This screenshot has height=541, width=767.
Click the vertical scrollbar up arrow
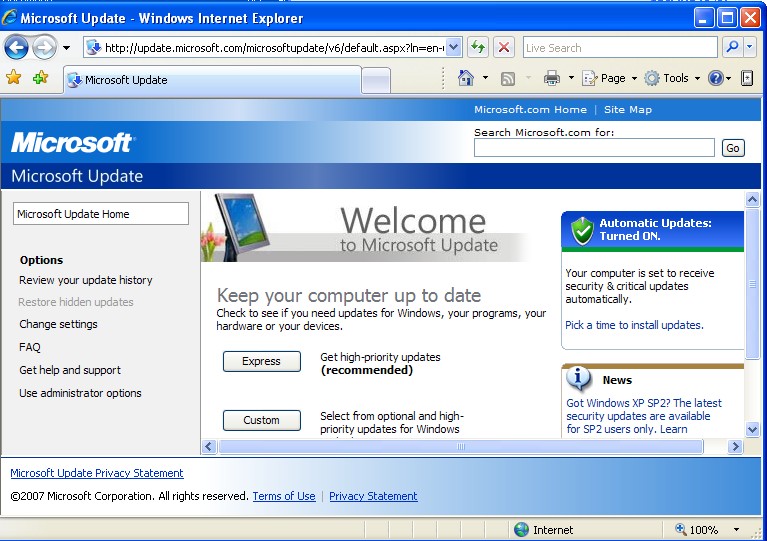pyautogui.click(x=752, y=199)
